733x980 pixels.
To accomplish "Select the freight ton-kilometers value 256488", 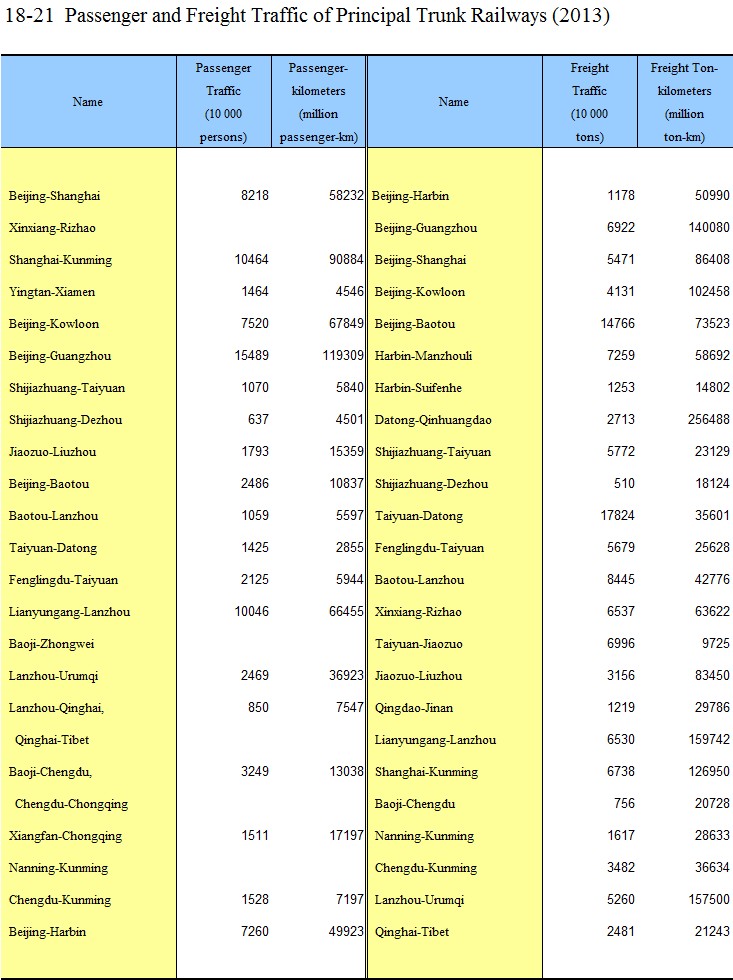I will coord(705,420).
